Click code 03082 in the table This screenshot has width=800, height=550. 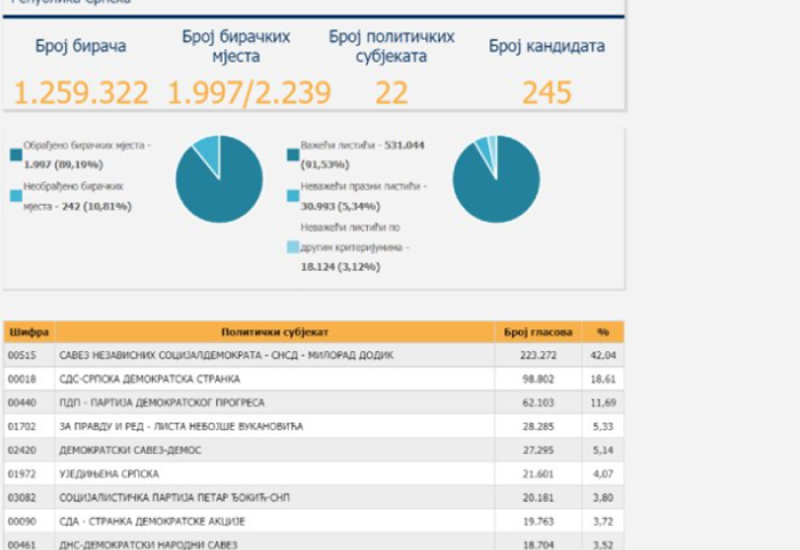coord(22,497)
